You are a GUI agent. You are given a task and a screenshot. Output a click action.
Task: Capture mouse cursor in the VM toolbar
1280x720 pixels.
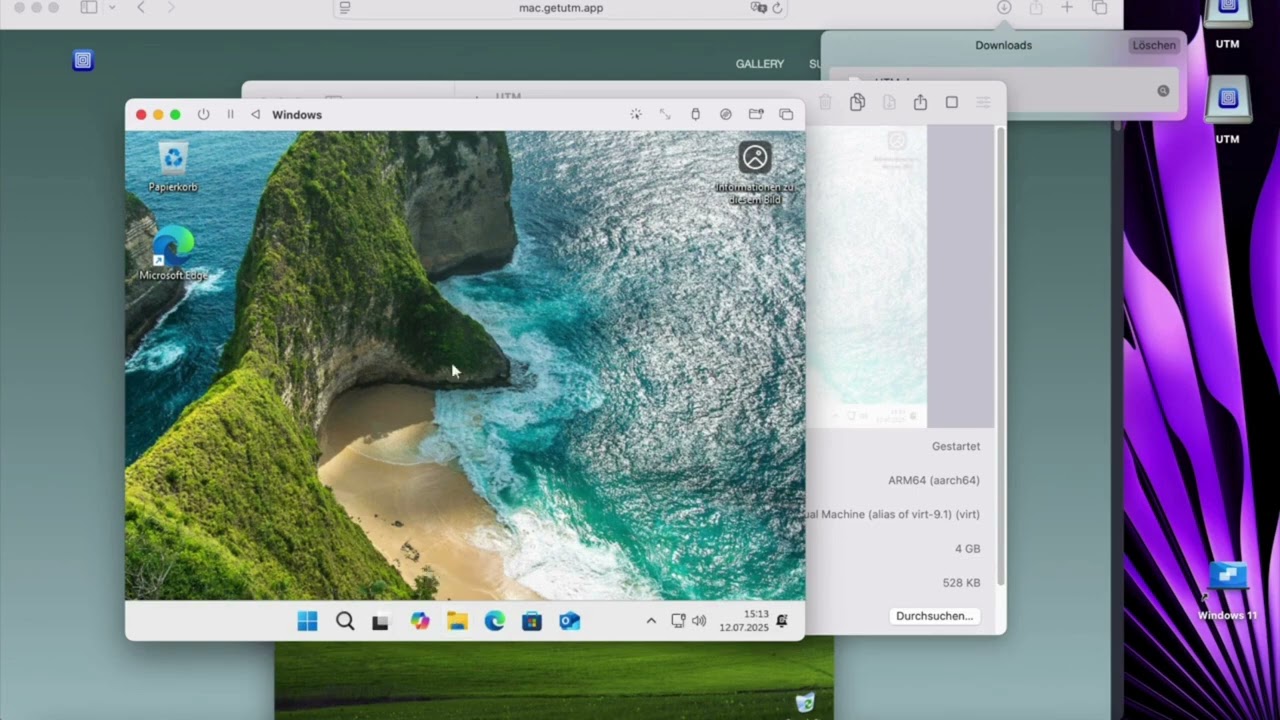(x=636, y=115)
